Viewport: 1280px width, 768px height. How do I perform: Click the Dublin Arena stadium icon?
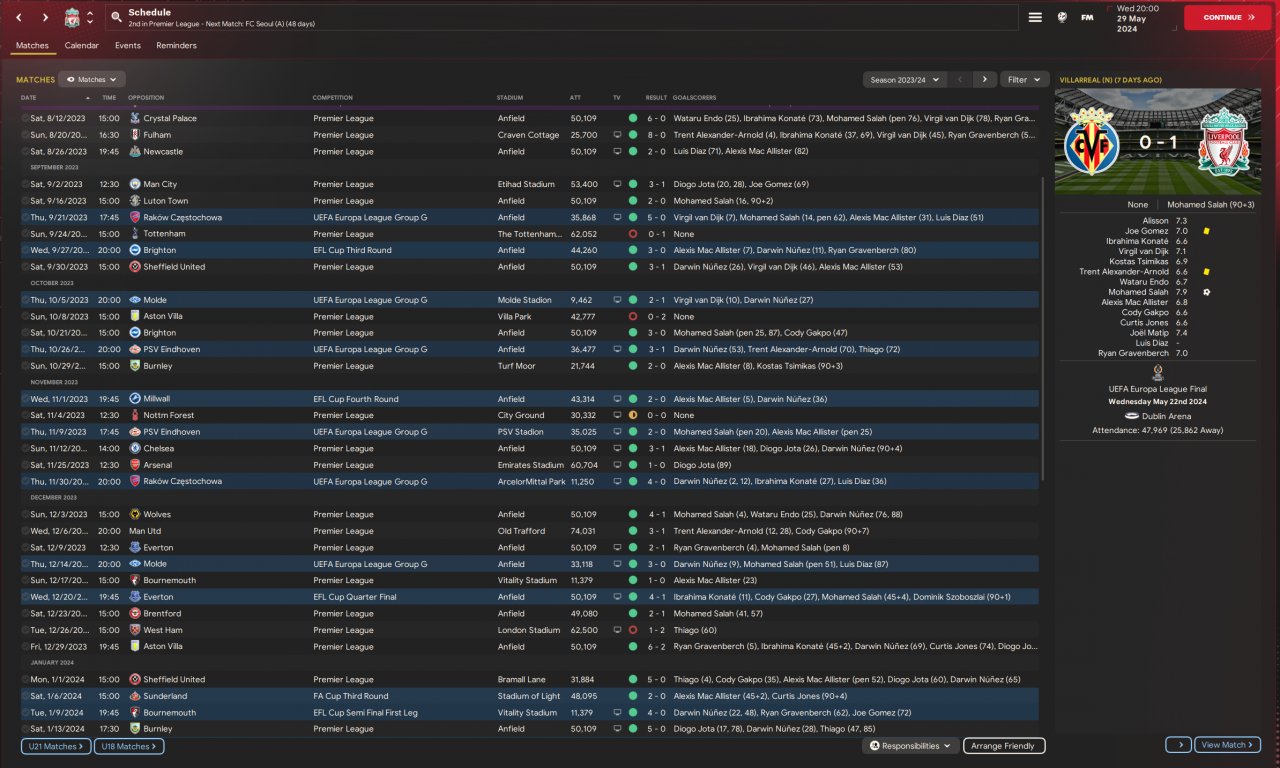[x=1132, y=415]
